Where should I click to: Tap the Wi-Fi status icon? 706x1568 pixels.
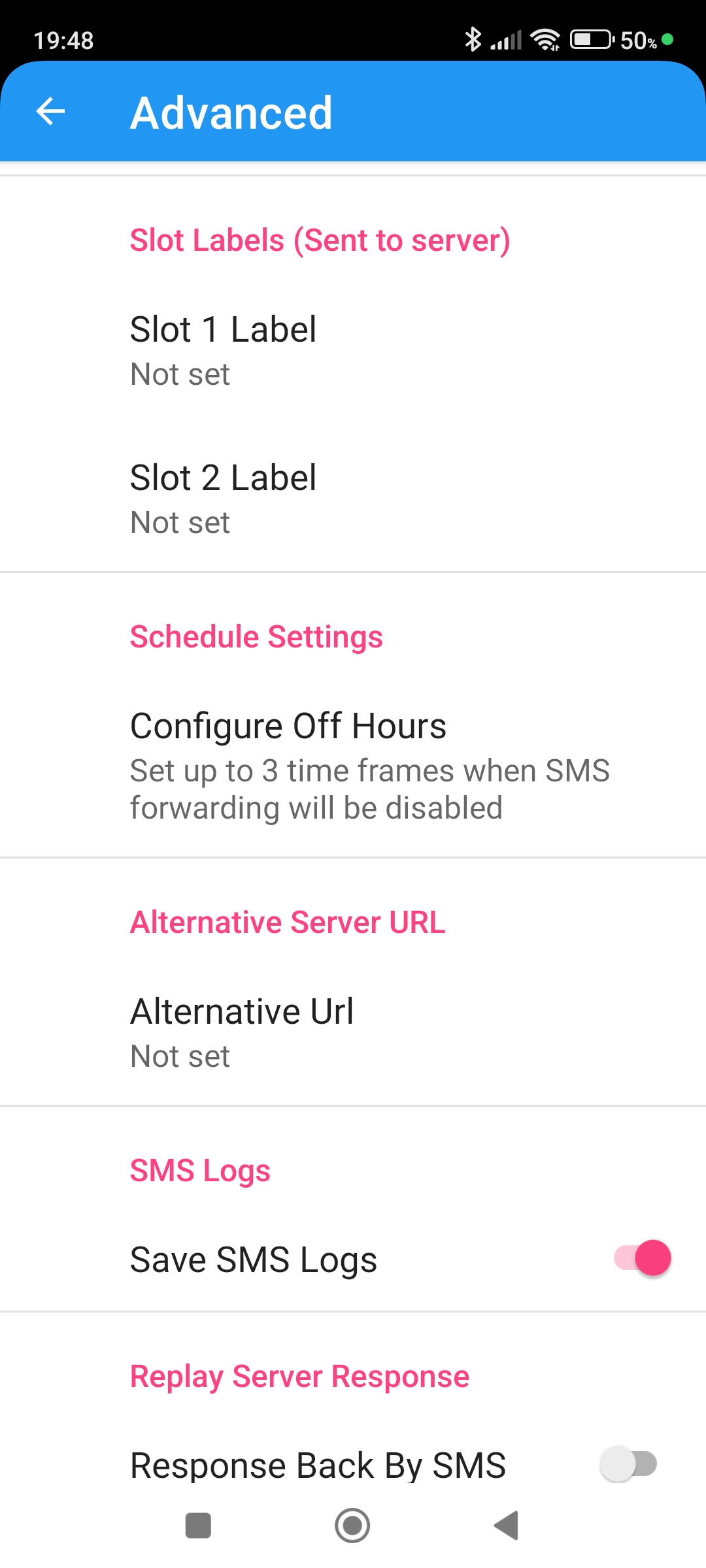click(x=545, y=40)
